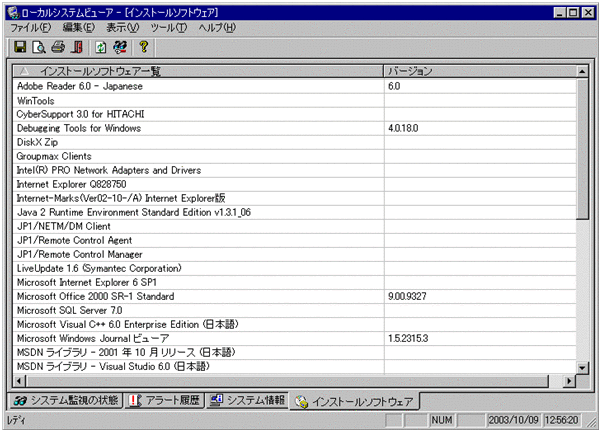
Task: Click the application icon in the title bar
Action: tap(13, 10)
